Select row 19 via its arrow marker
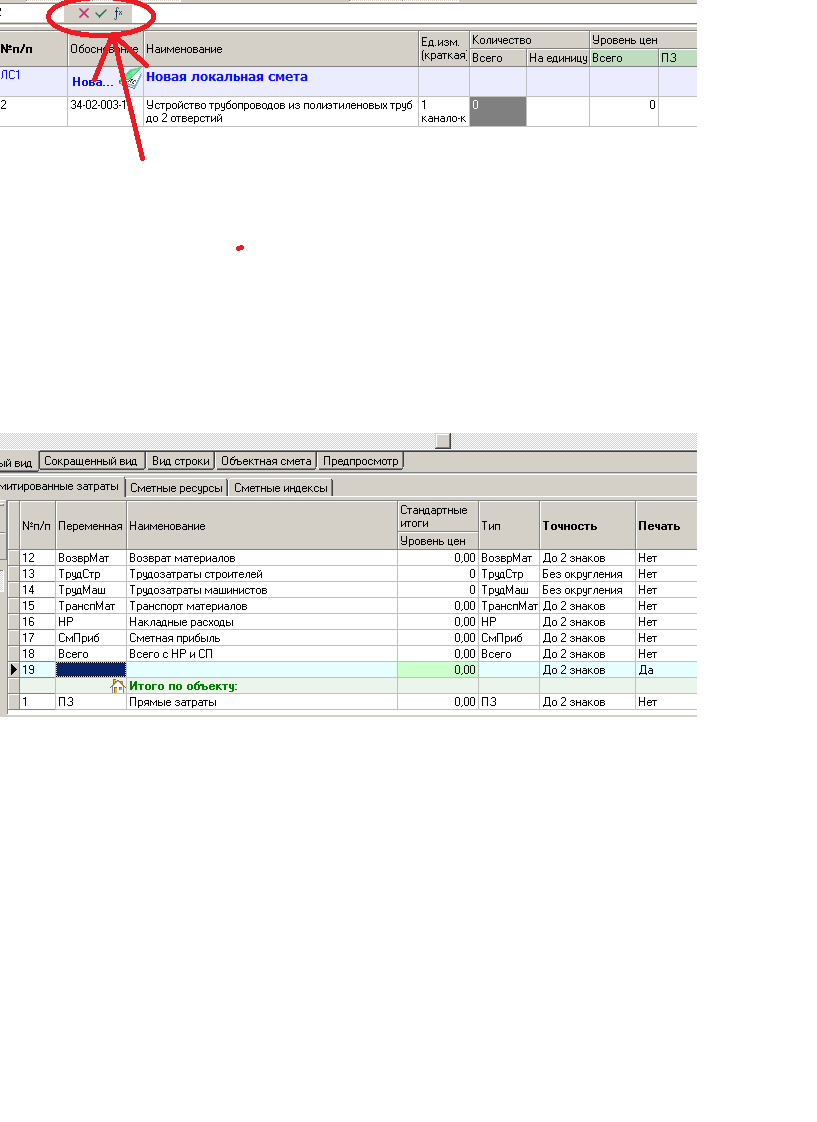The height and width of the screenshot is (1122, 817). point(13,670)
